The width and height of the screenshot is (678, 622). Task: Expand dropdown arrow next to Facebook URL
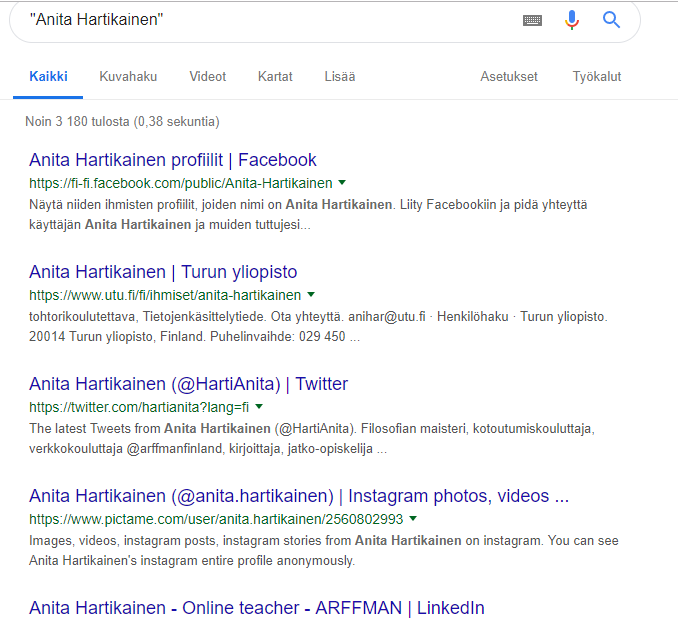tap(342, 183)
